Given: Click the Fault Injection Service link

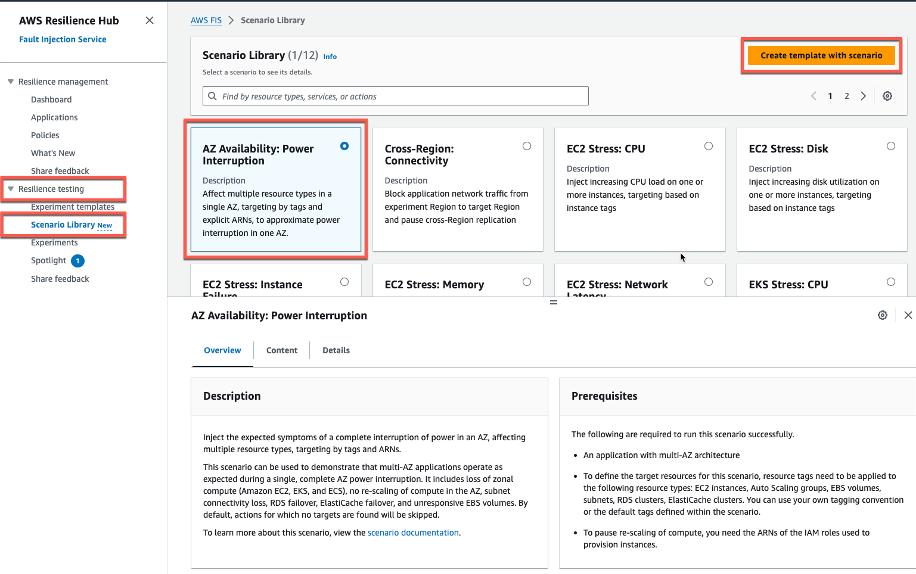Looking at the screenshot, I should pos(63,39).
